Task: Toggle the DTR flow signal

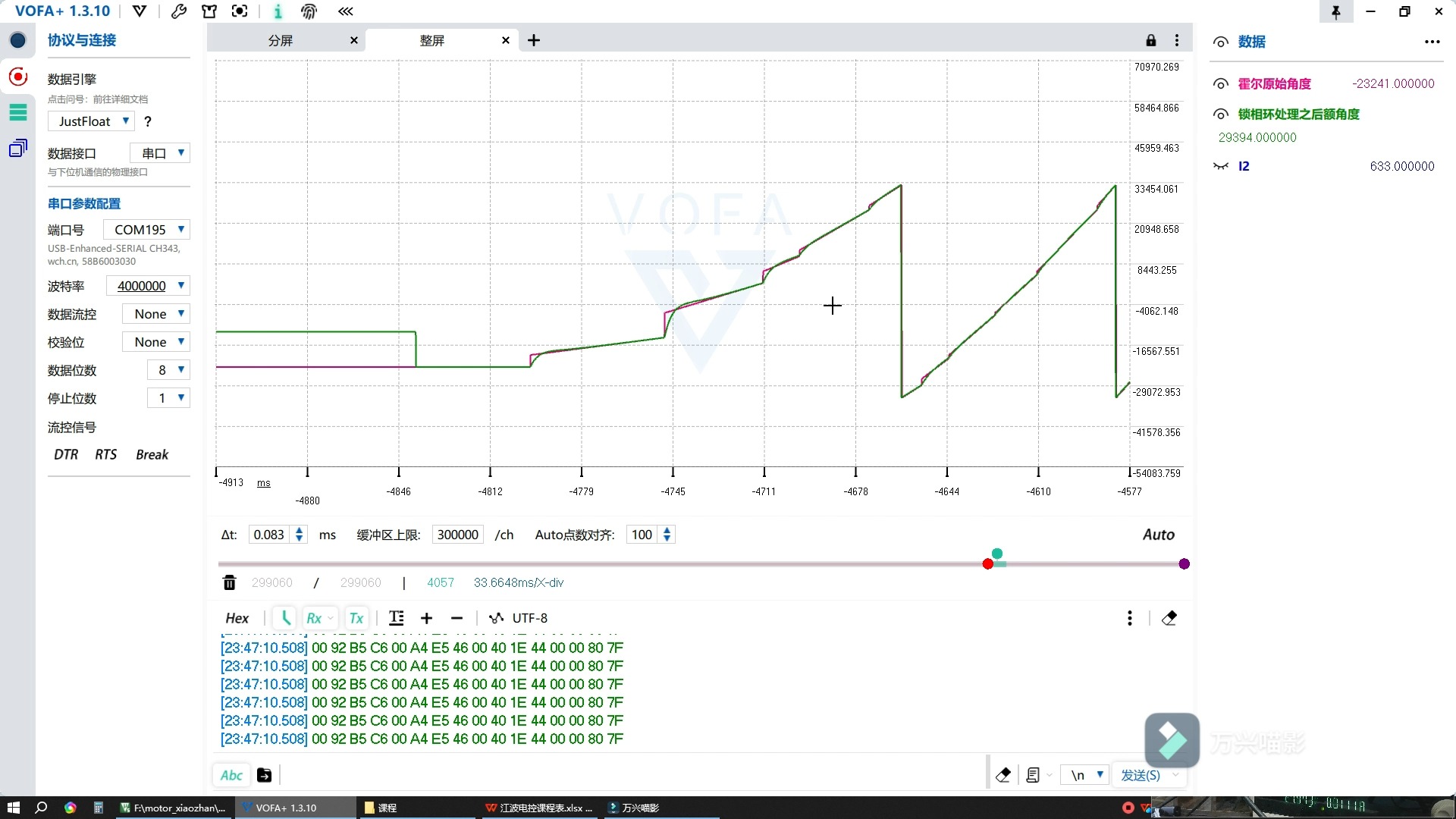Action: click(66, 455)
